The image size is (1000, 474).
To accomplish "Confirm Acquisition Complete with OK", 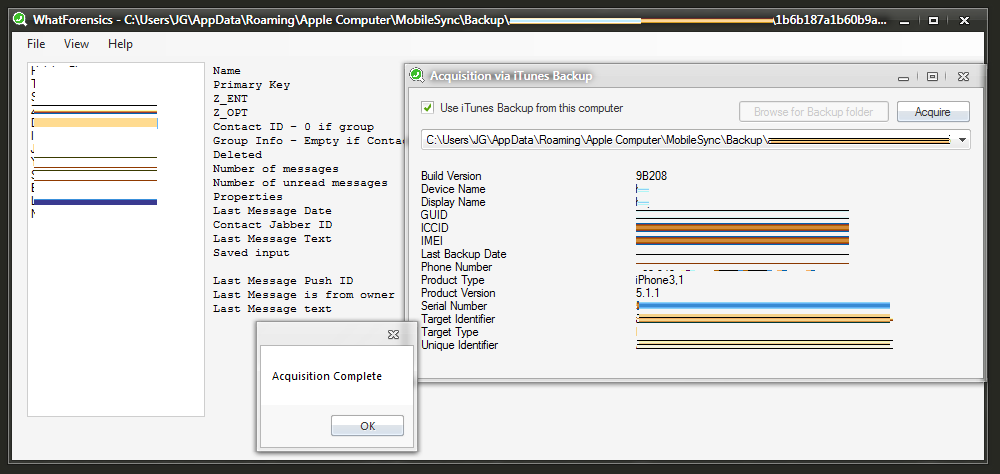I will tap(367, 426).
